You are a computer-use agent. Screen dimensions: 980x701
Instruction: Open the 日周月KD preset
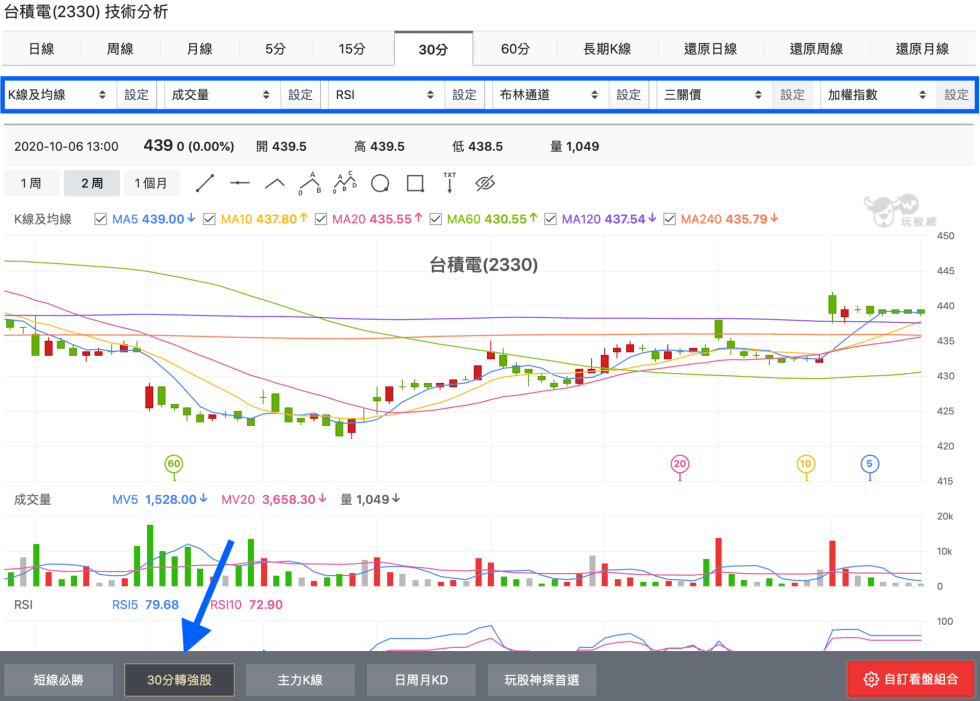(x=421, y=680)
